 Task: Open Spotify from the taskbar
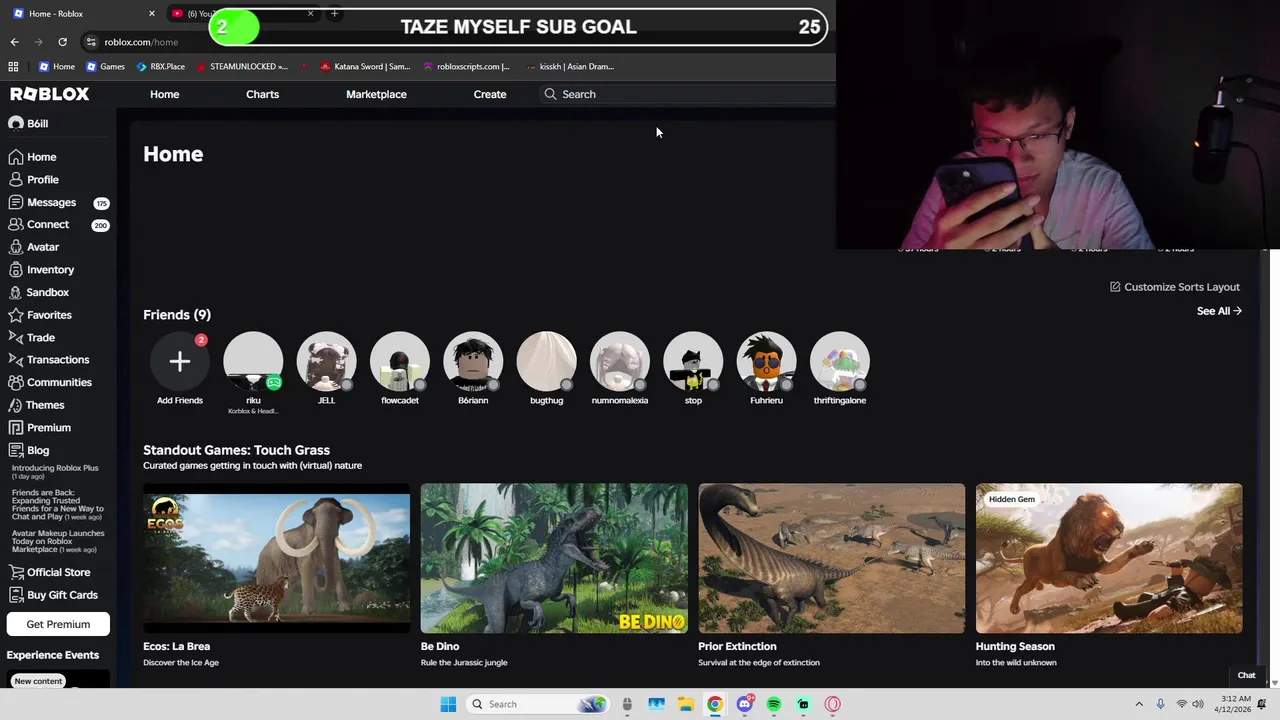pos(774,704)
